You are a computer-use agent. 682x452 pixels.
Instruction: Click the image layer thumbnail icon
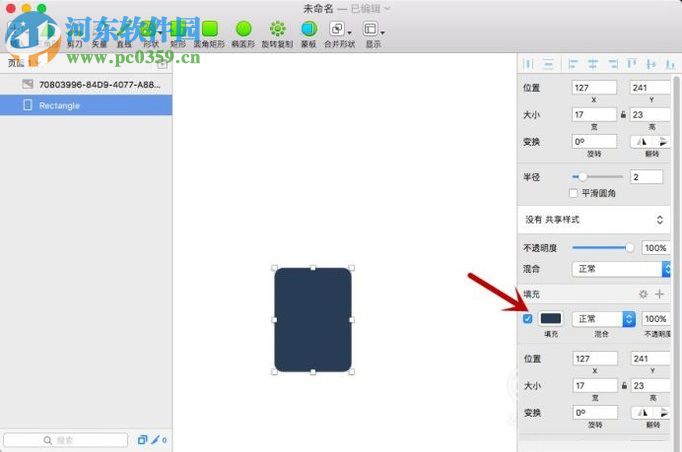tap(27, 84)
